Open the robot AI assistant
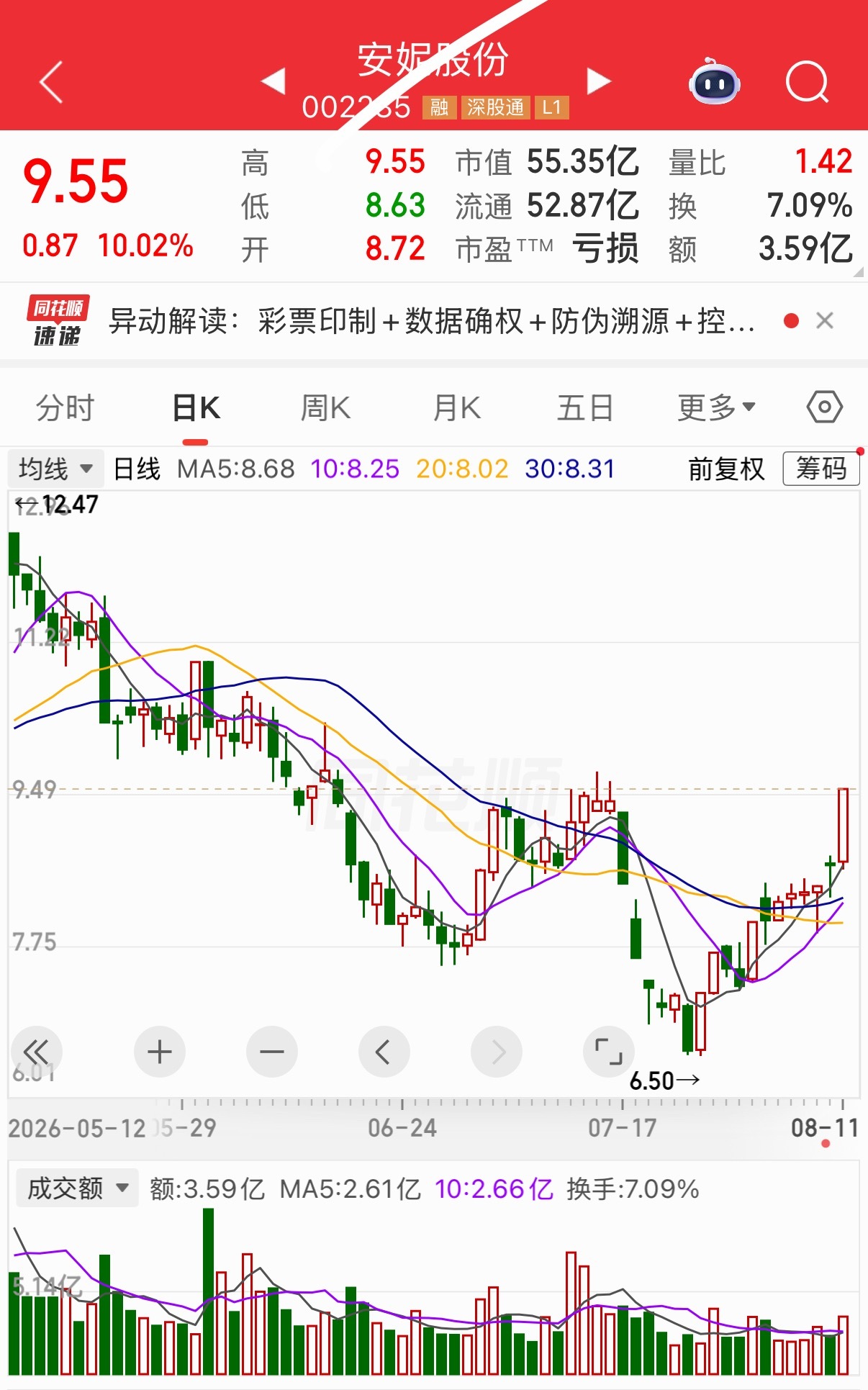The image size is (868, 1390). click(x=714, y=82)
